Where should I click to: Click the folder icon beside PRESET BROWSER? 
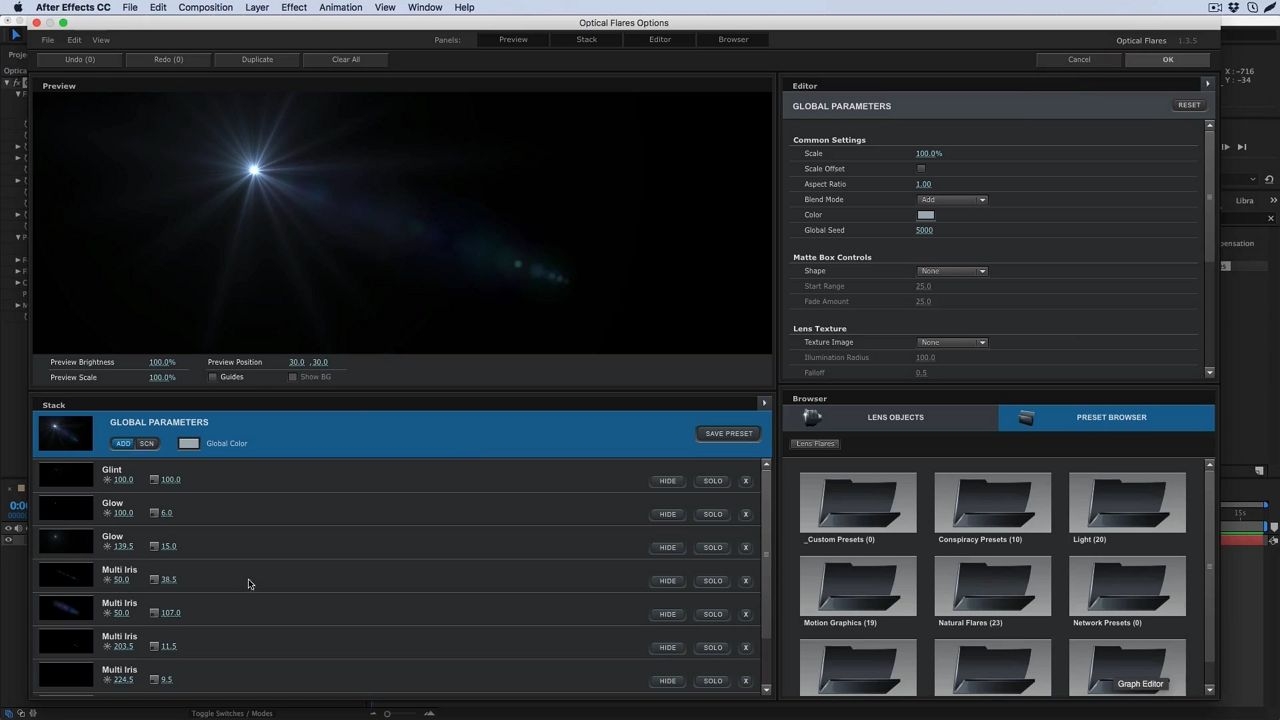(x=1026, y=417)
